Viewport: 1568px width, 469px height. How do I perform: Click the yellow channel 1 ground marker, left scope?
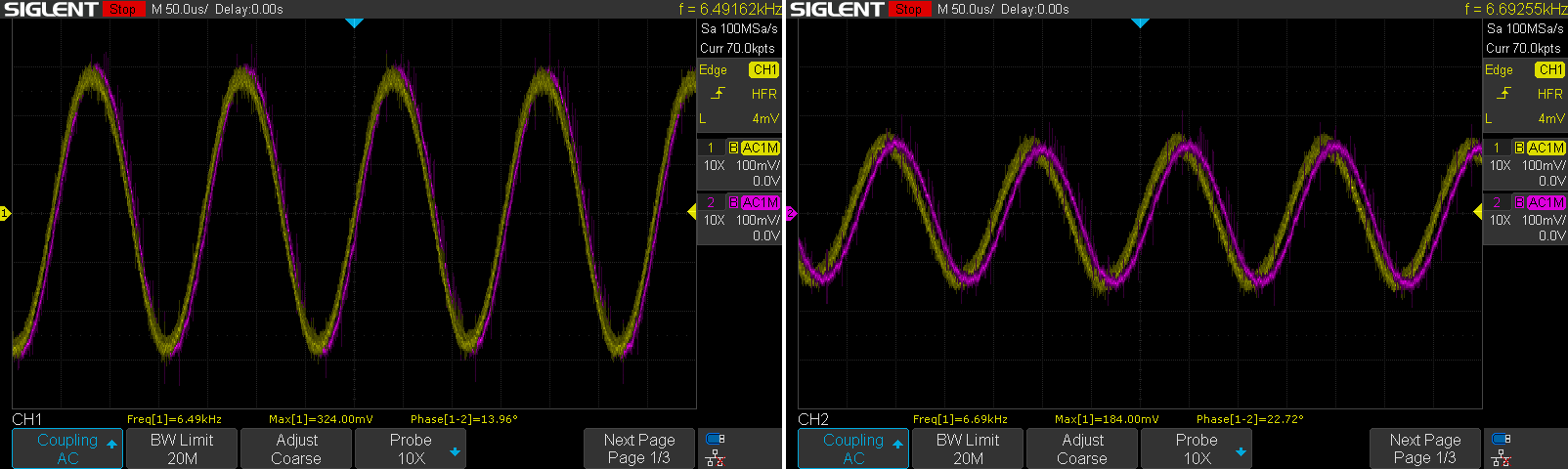(5, 213)
